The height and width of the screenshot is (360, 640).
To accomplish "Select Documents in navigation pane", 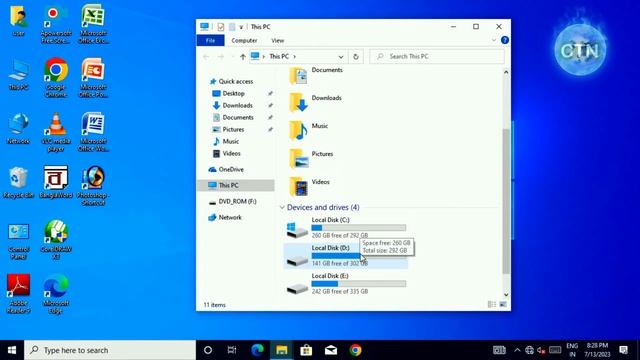I will tap(233, 118).
